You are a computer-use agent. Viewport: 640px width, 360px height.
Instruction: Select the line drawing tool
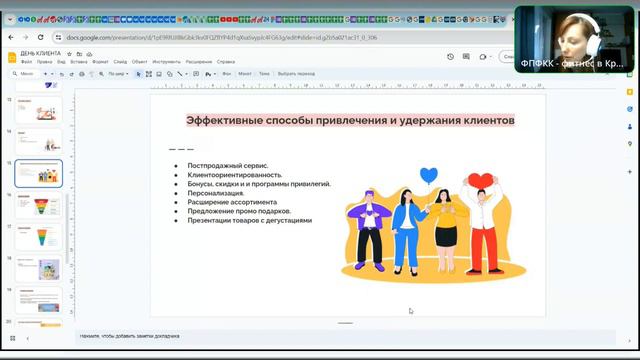180,74
